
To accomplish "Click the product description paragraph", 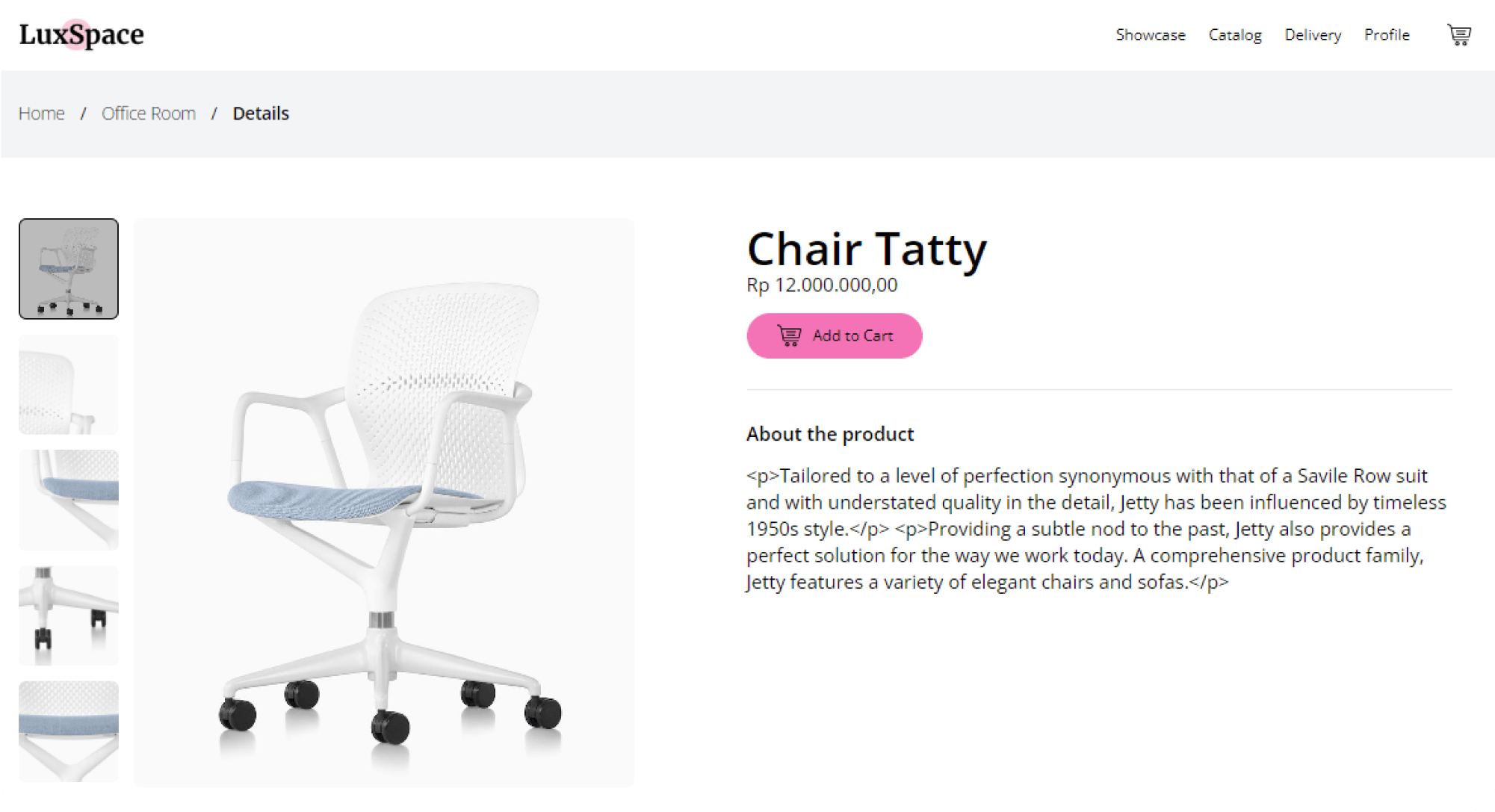I will coord(1095,529).
